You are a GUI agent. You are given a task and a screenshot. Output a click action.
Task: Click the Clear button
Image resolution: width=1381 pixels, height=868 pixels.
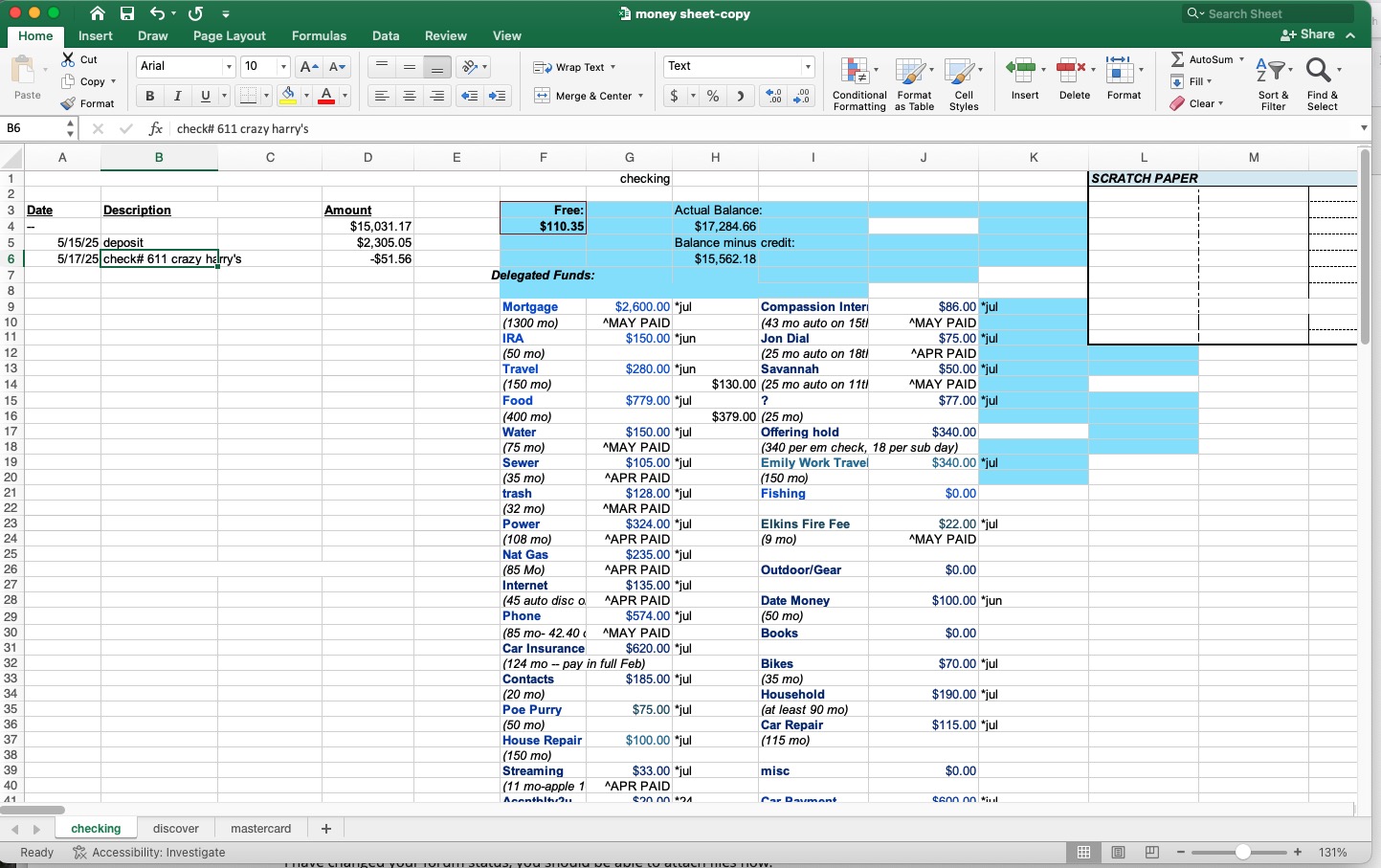tap(1196, 103)
